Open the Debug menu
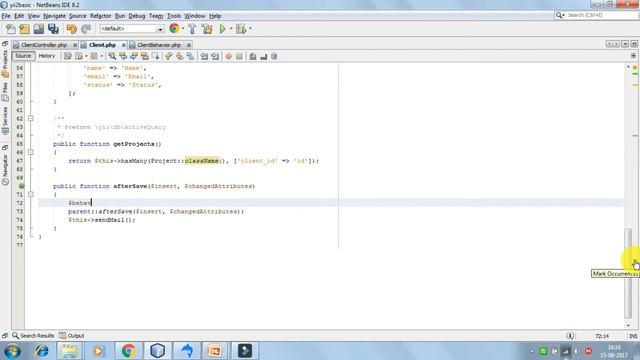This screenshot has height=360, width=640. (137, 16)
